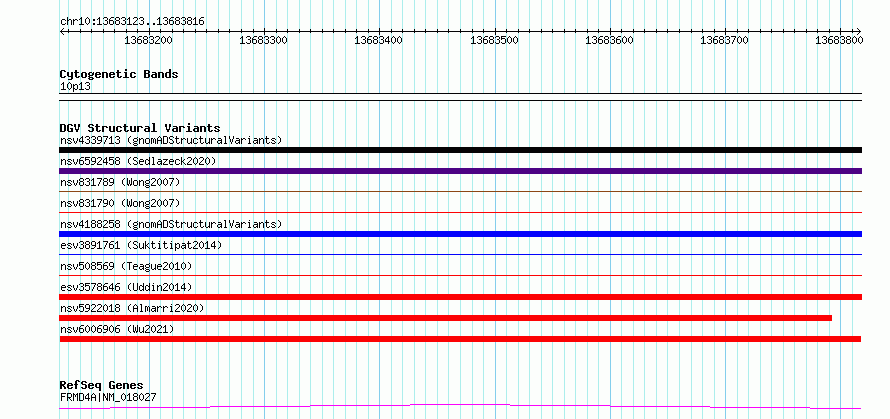Select the 10p13 band label
The image size is (890, 419).
(x=75, y=87)
